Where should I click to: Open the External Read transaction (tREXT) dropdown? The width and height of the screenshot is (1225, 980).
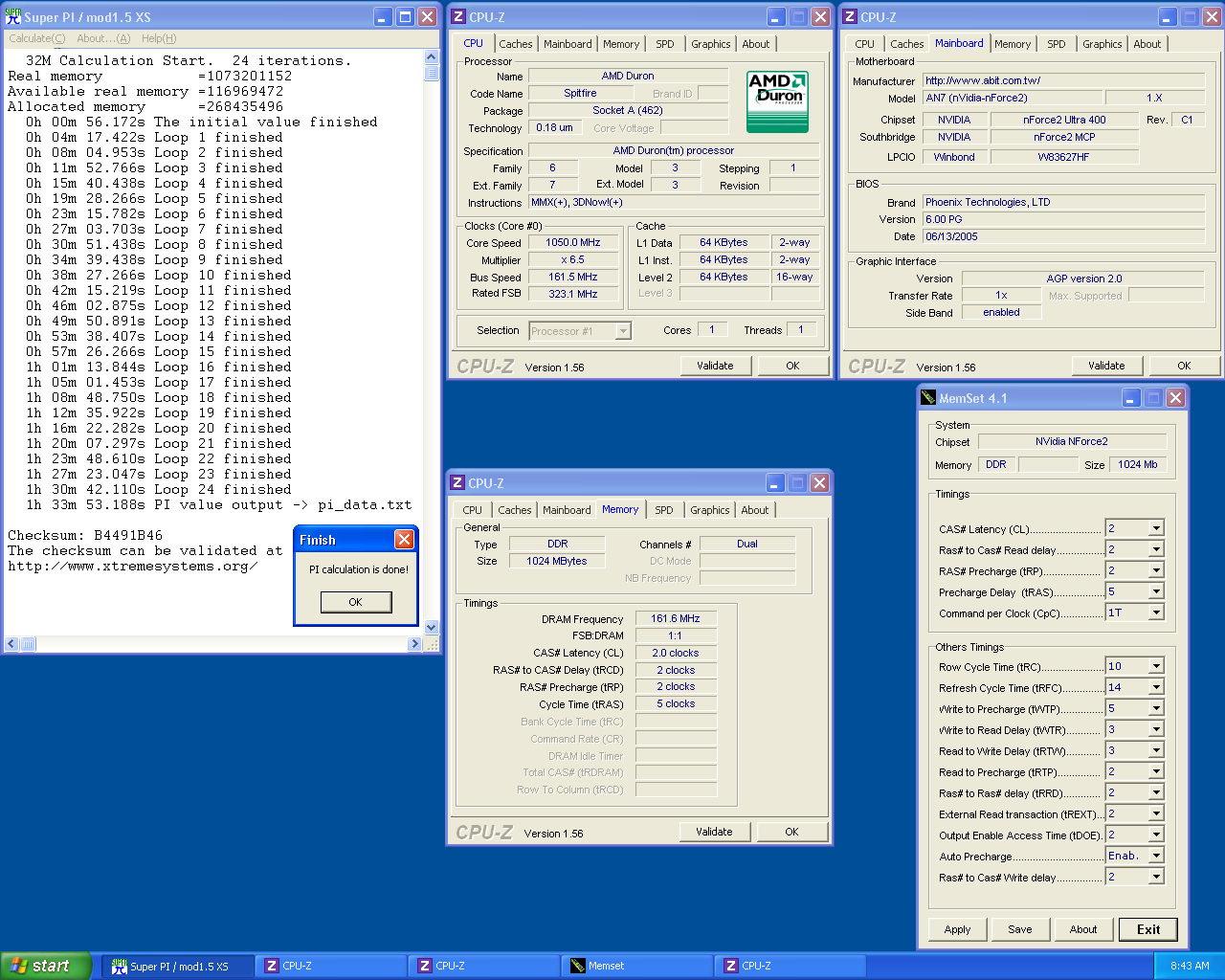pos(1156,813)
